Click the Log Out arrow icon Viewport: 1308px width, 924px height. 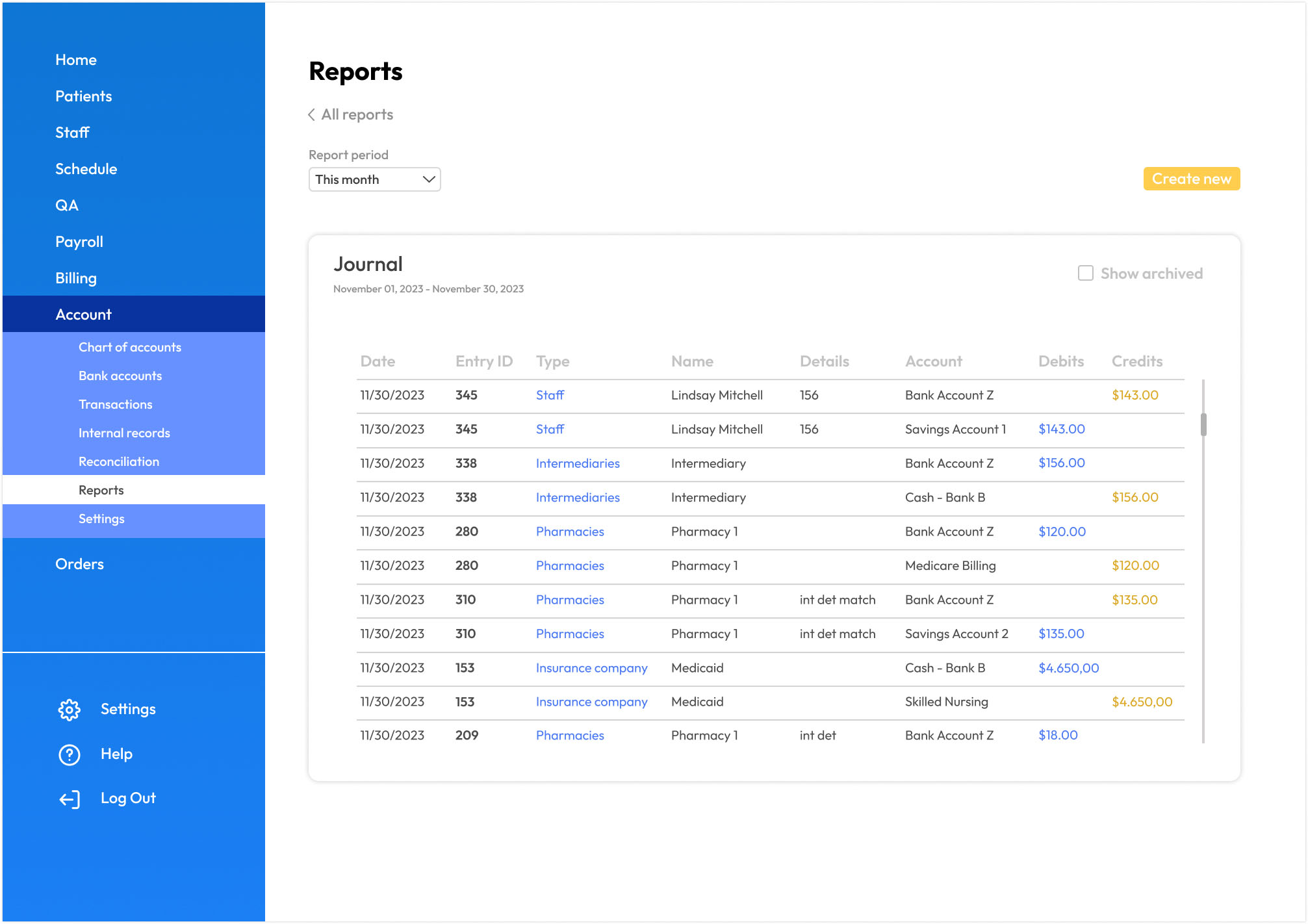(70, 799)
